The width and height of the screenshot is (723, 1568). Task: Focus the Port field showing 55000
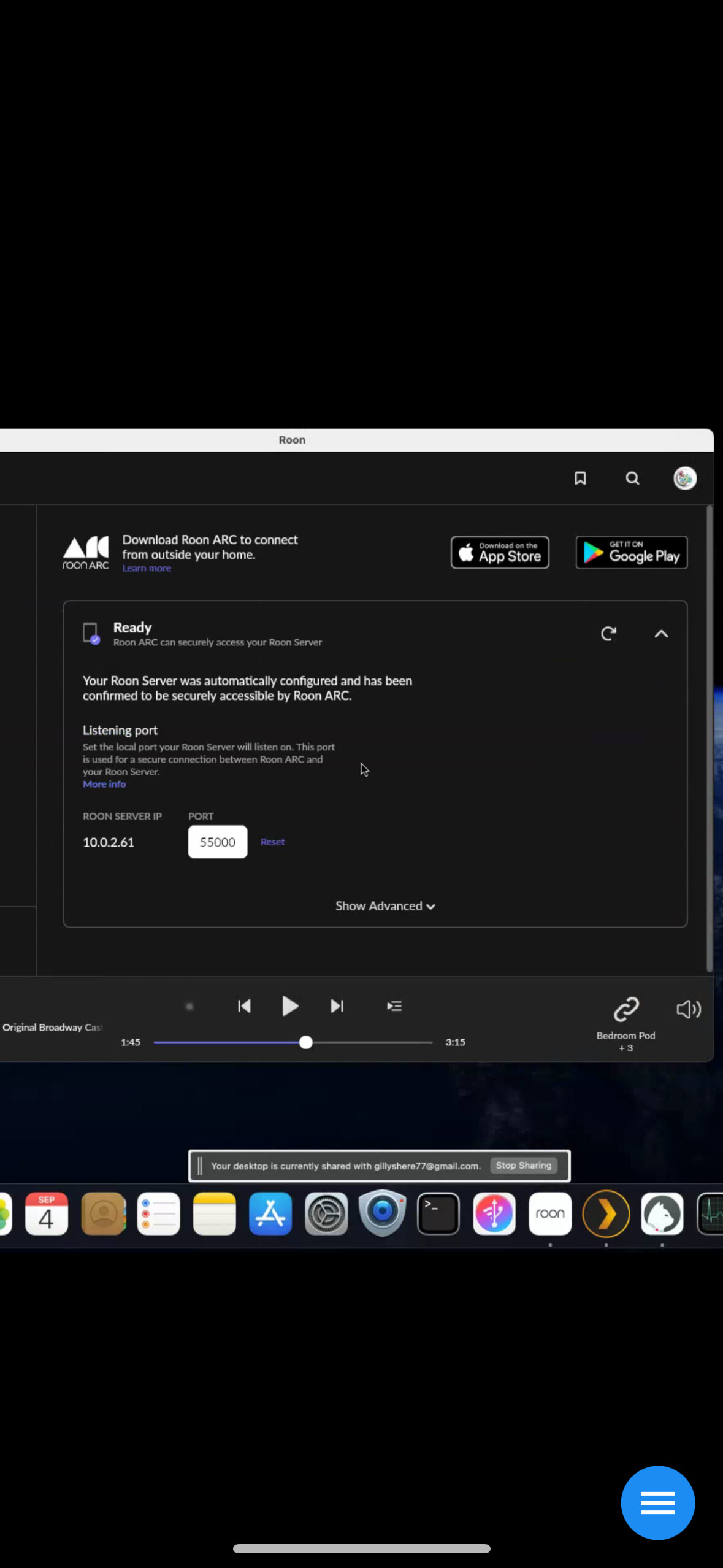pyautogui.click(x=218, y=842)
